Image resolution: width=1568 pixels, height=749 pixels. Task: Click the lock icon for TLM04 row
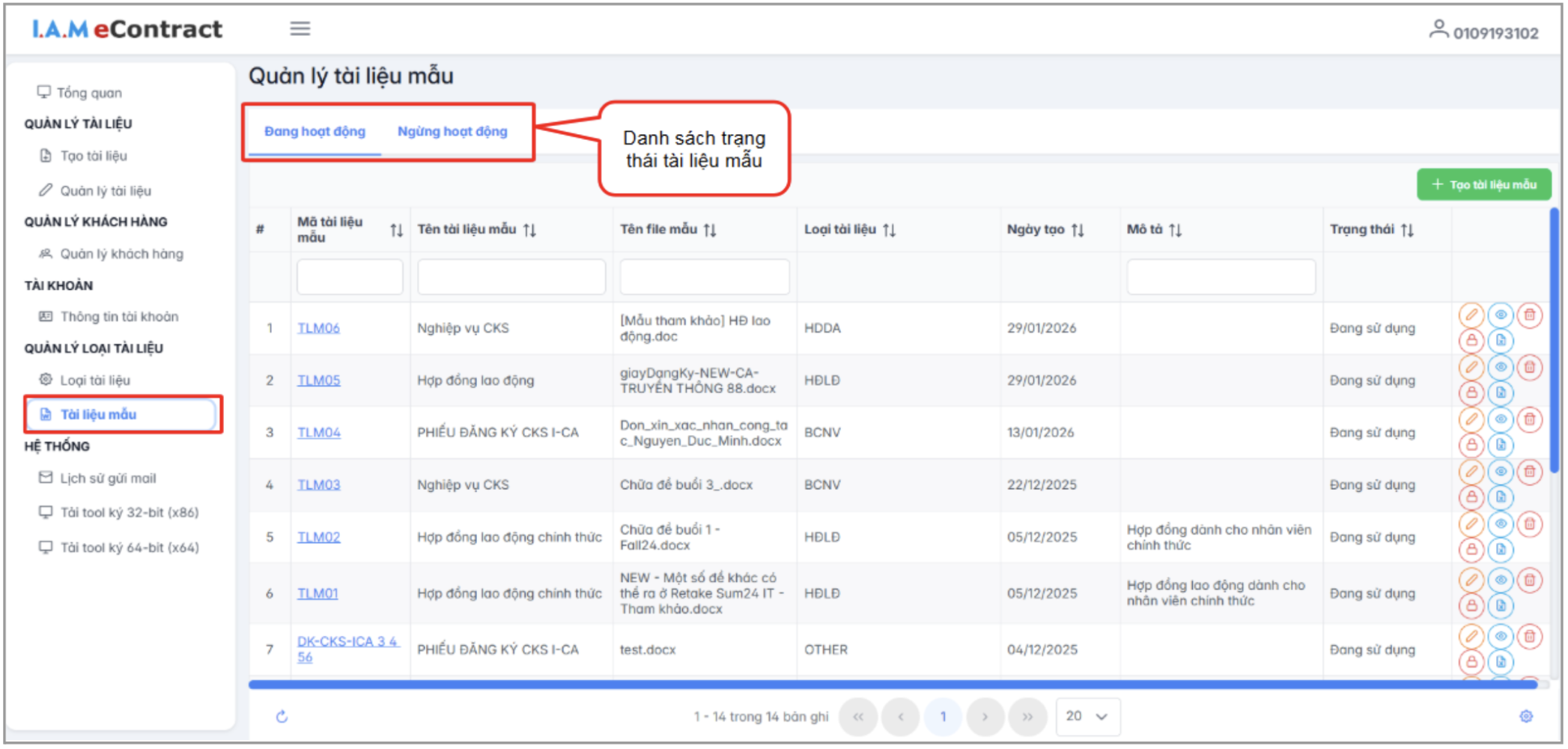pyautogui.click(x=1471, y=446)
